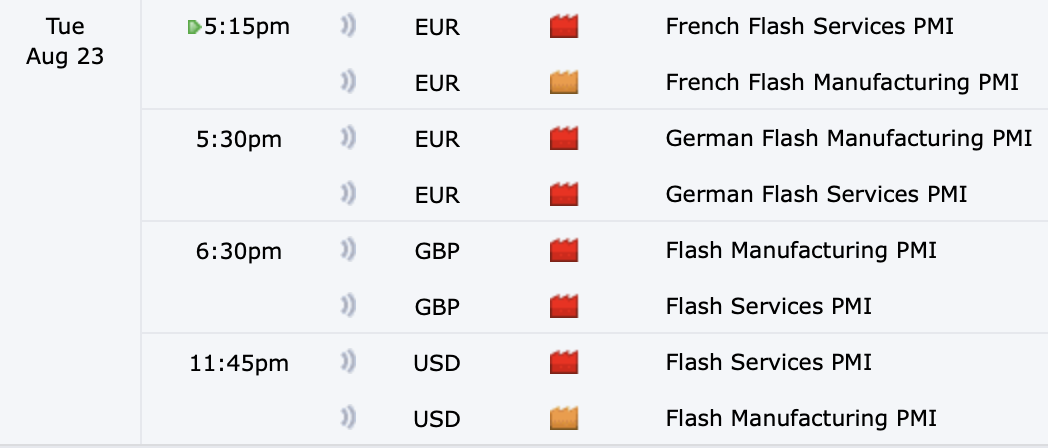1048x448 pixels.
Task: Open the German Flash Manufacturing PMI event
Action: pos(848,139)
